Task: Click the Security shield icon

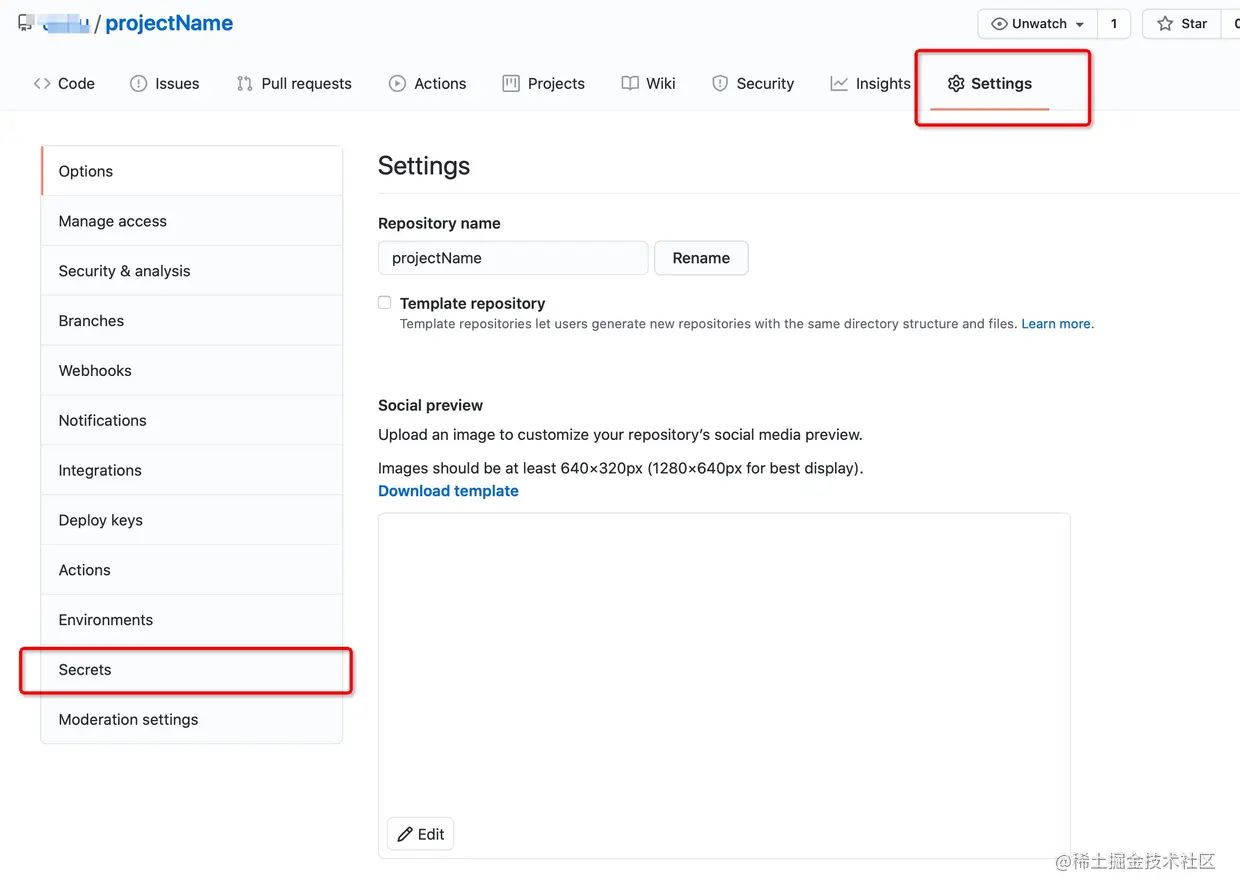Action: click(720, 84)
